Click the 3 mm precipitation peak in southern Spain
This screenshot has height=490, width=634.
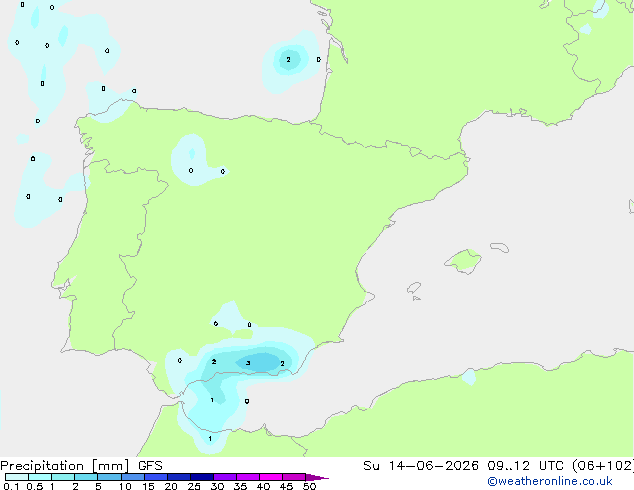point(248,363)
